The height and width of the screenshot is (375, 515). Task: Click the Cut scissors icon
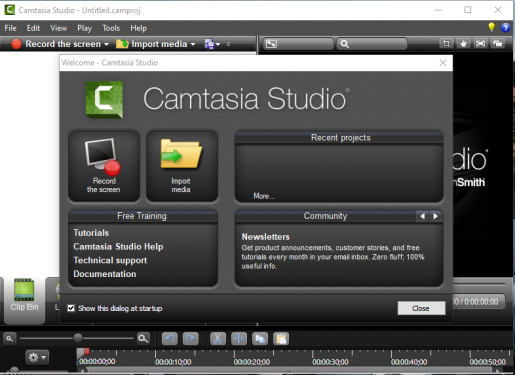218,339
